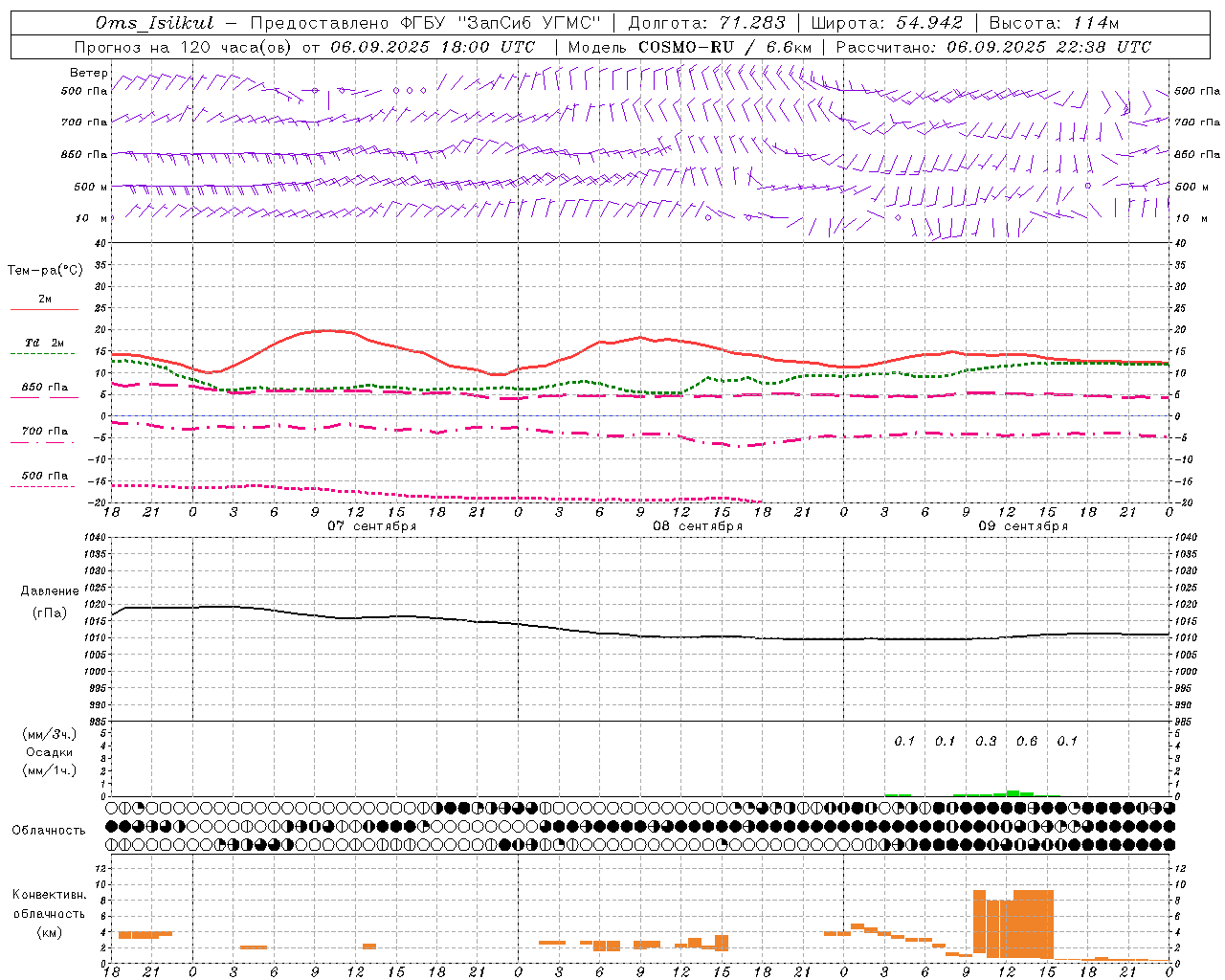Click the Высота: 114м header field
Image resolution: width=1225 pixels, height=980 pixels.
pos(1054,23)
